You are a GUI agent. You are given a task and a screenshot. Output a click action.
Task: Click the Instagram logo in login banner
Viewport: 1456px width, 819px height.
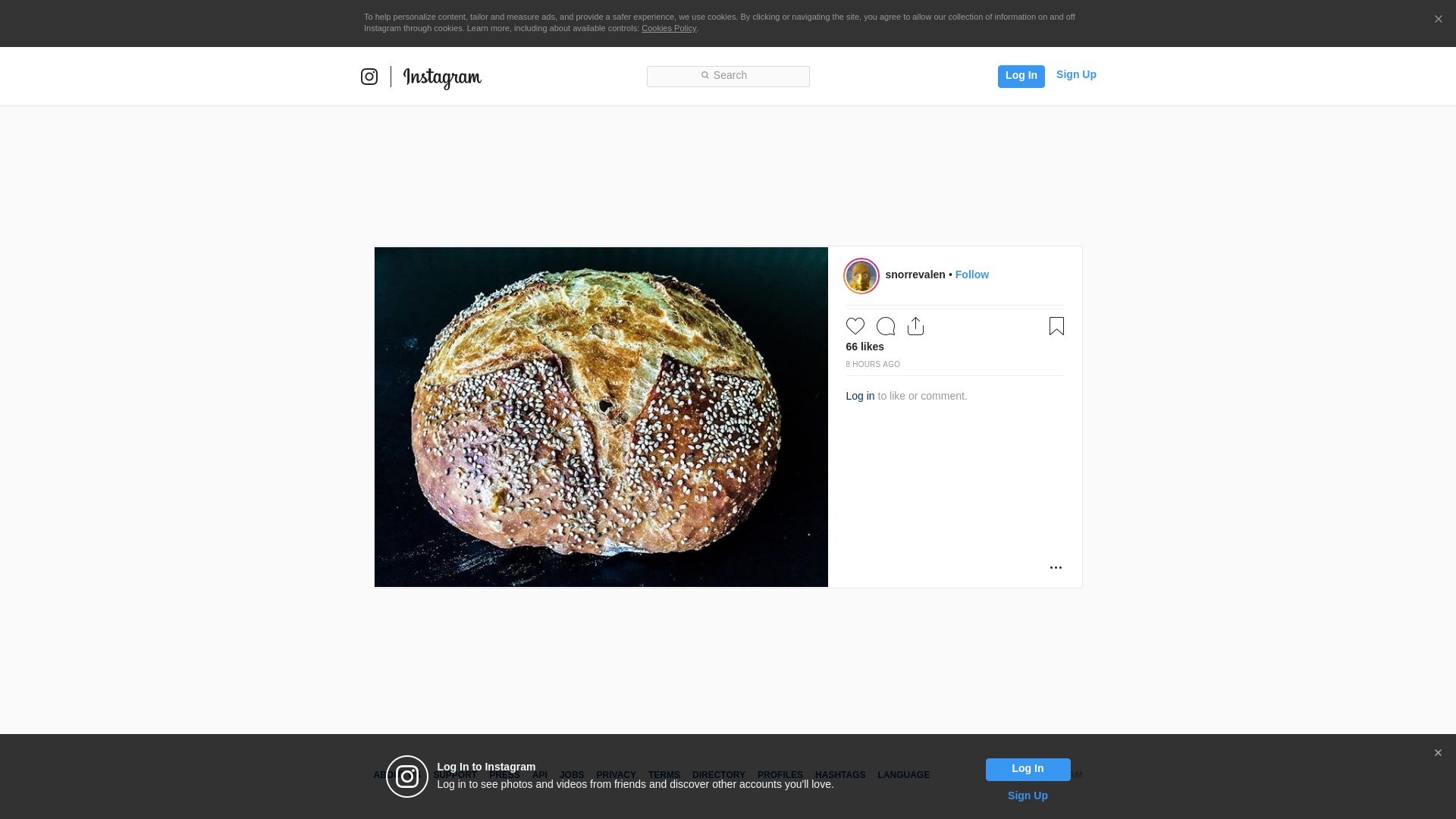(407, 777)
